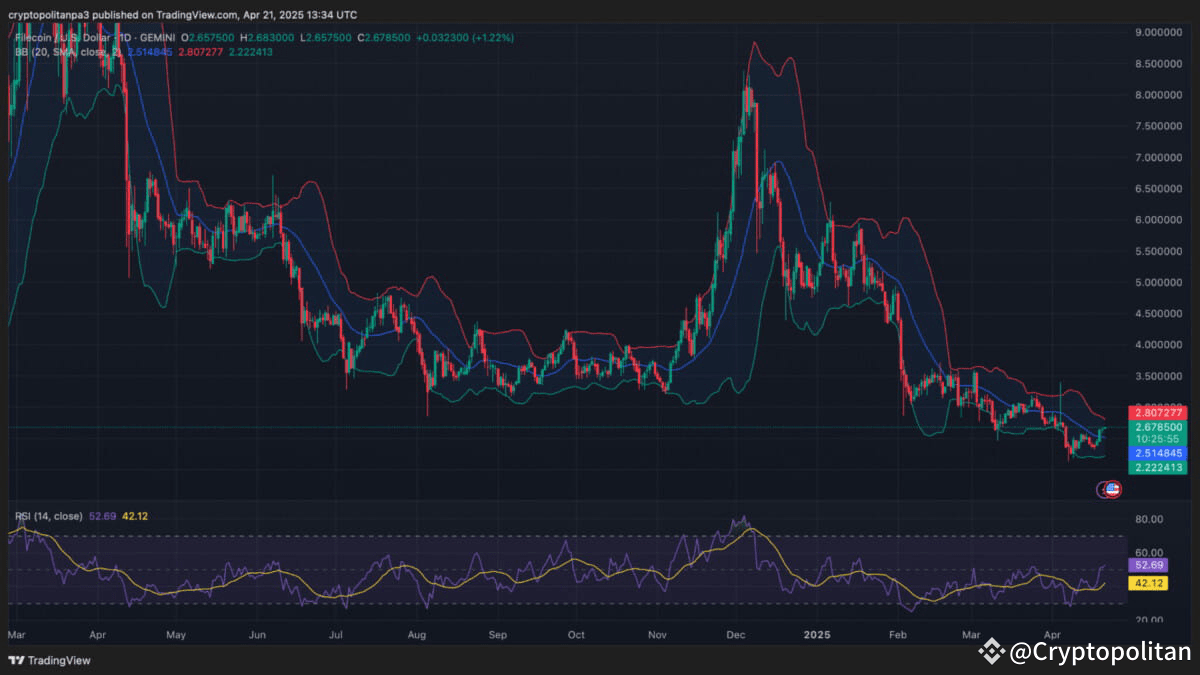1200x675 pixels.
Task: Click yellow 42.12 value in RSI legend
Action: click(x=135, y=516)
